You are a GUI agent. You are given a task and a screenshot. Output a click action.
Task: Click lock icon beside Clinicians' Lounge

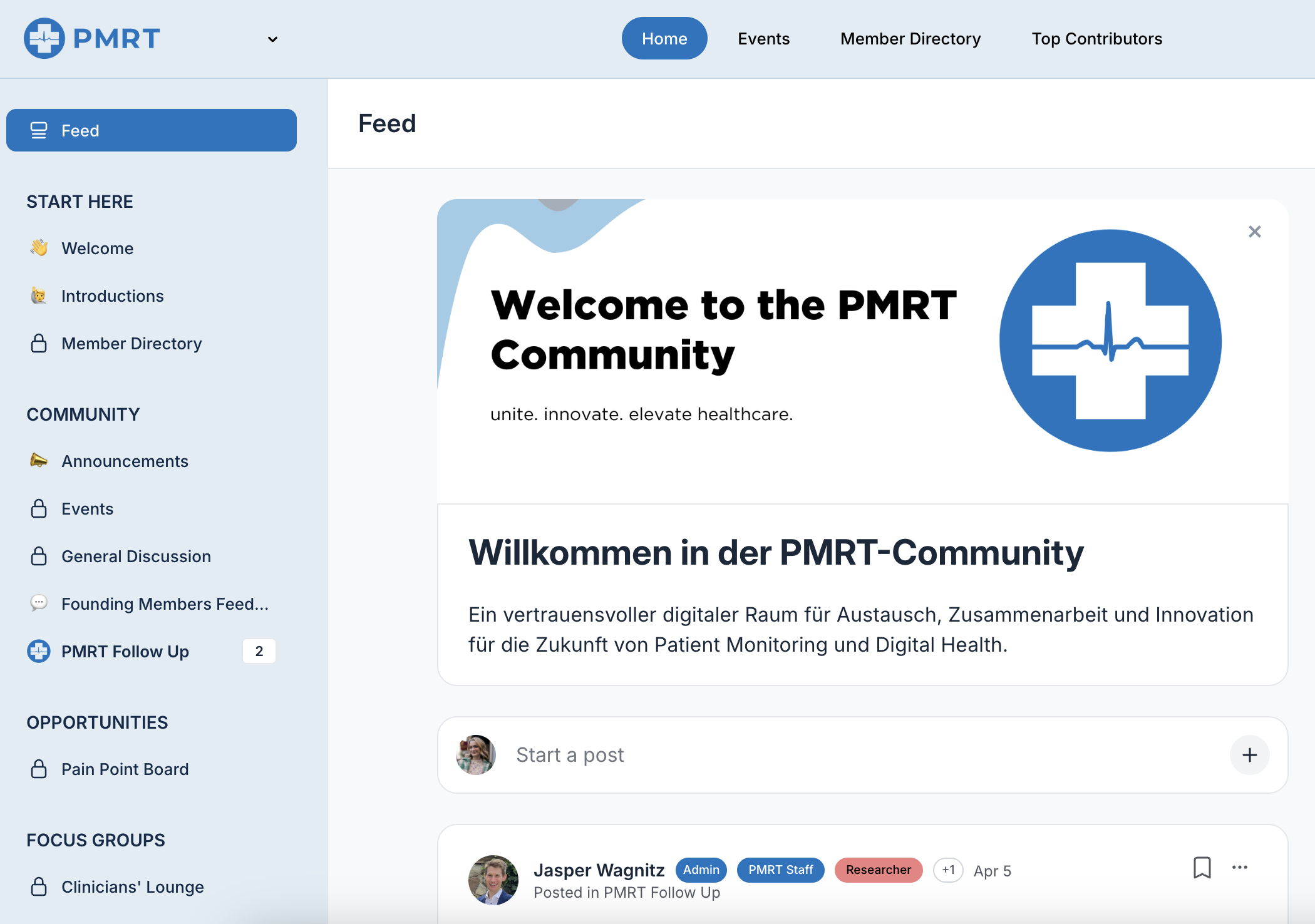39,886
